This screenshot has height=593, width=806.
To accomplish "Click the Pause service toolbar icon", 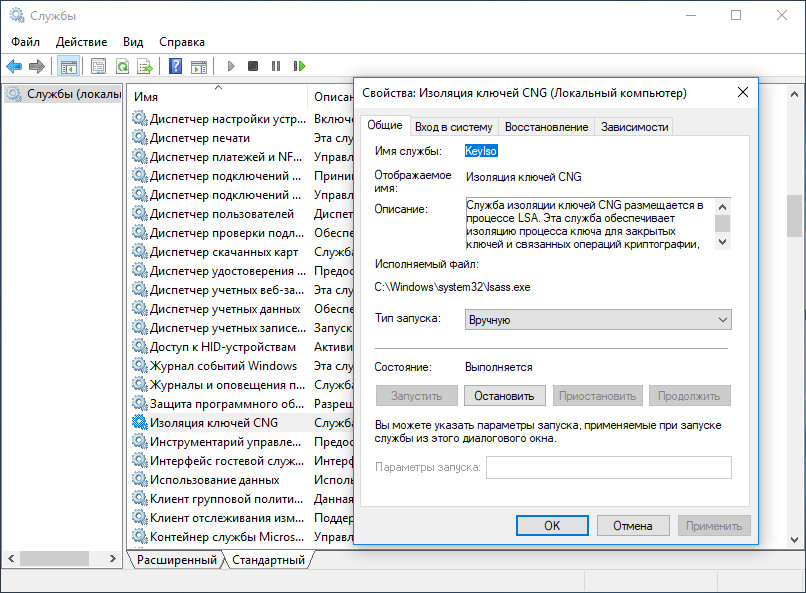I will 276,67.
